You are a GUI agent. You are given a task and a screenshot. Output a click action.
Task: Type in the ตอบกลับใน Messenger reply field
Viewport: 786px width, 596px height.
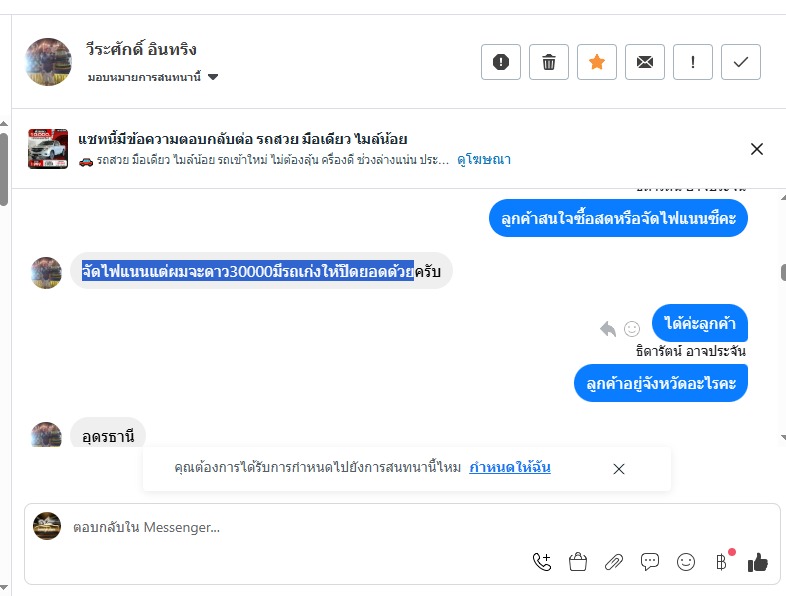click(300, 527)
